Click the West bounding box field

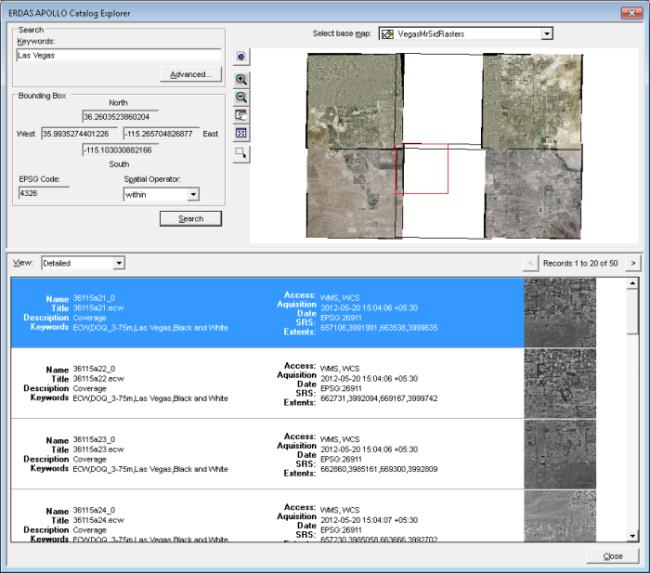tap(79, 134)
